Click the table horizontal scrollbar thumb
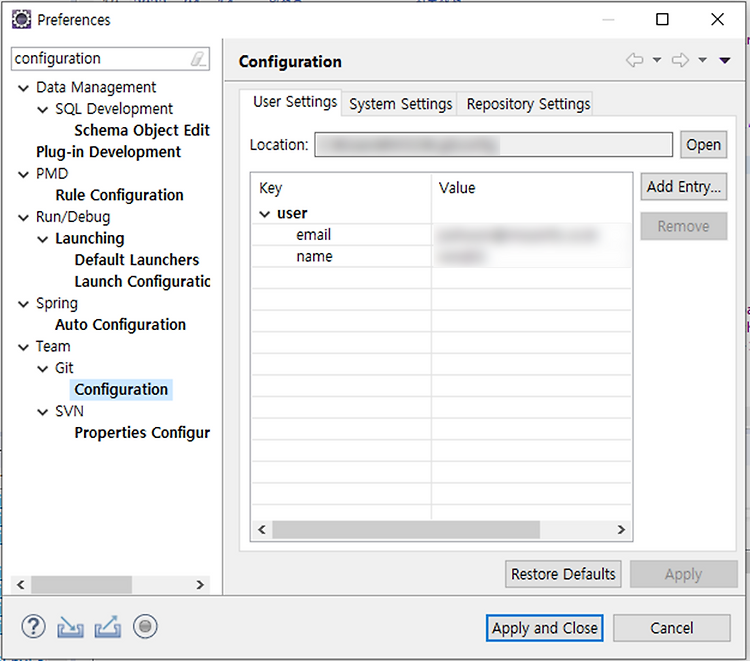 [406, 530]
